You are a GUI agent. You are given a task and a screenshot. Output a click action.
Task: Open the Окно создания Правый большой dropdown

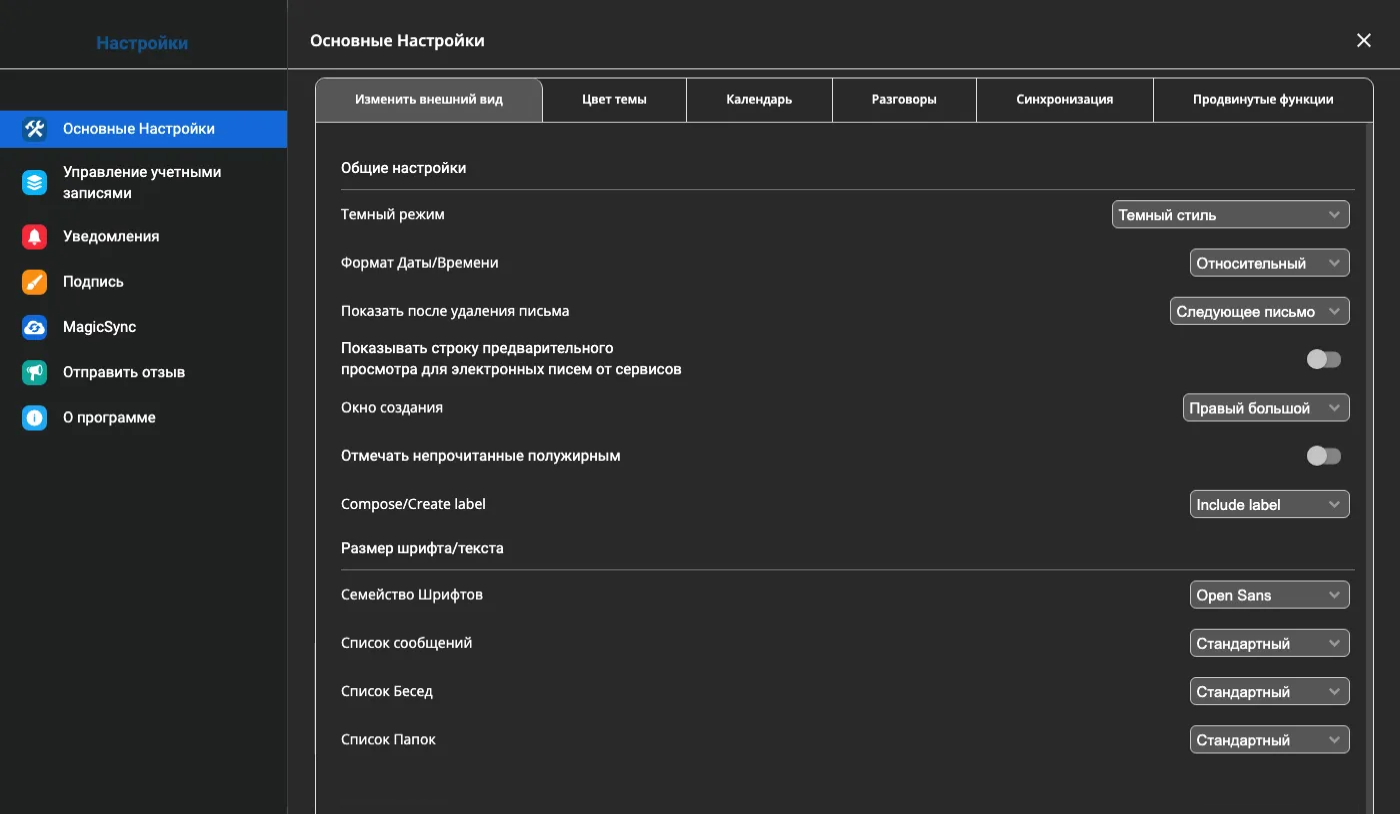[1266, 408]
